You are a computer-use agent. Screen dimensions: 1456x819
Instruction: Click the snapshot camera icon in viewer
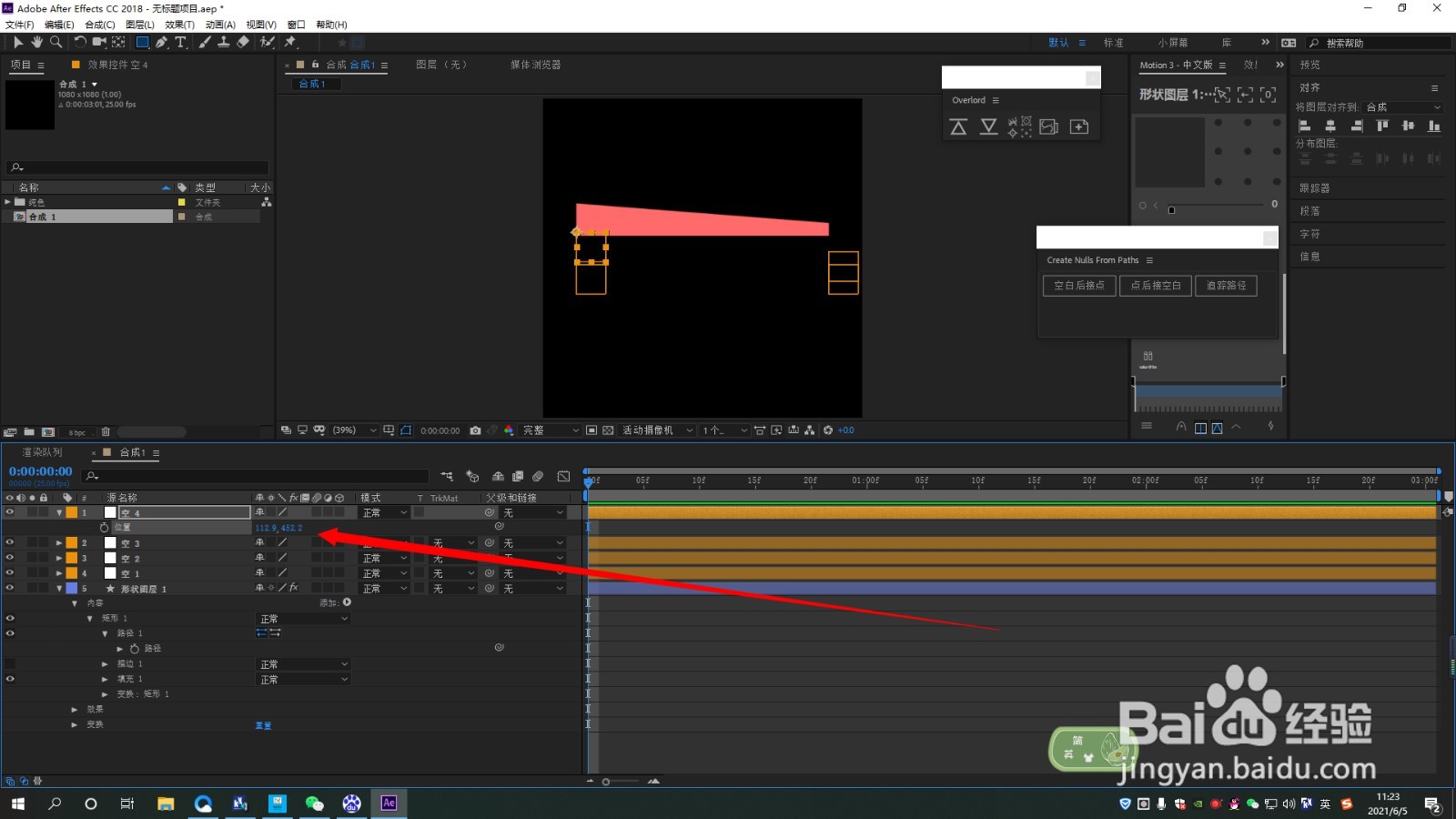[x=475, y=430]
